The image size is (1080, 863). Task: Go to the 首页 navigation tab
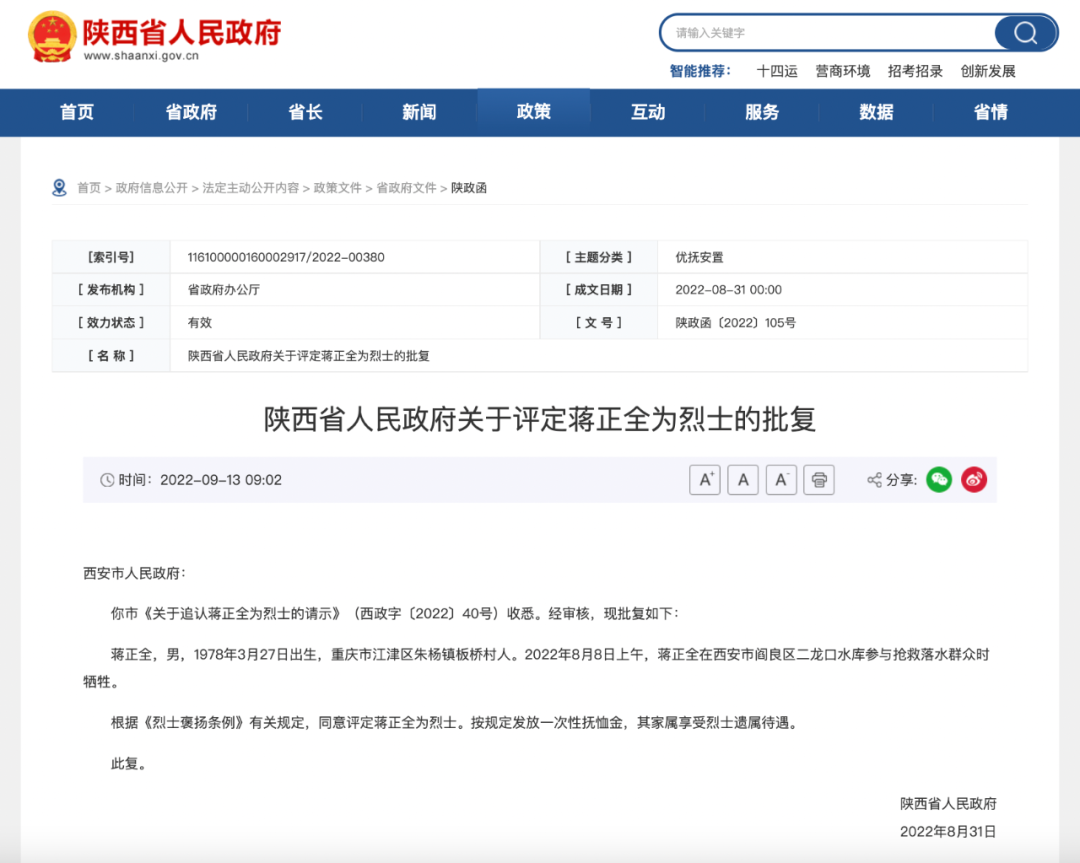coord(77,112)
